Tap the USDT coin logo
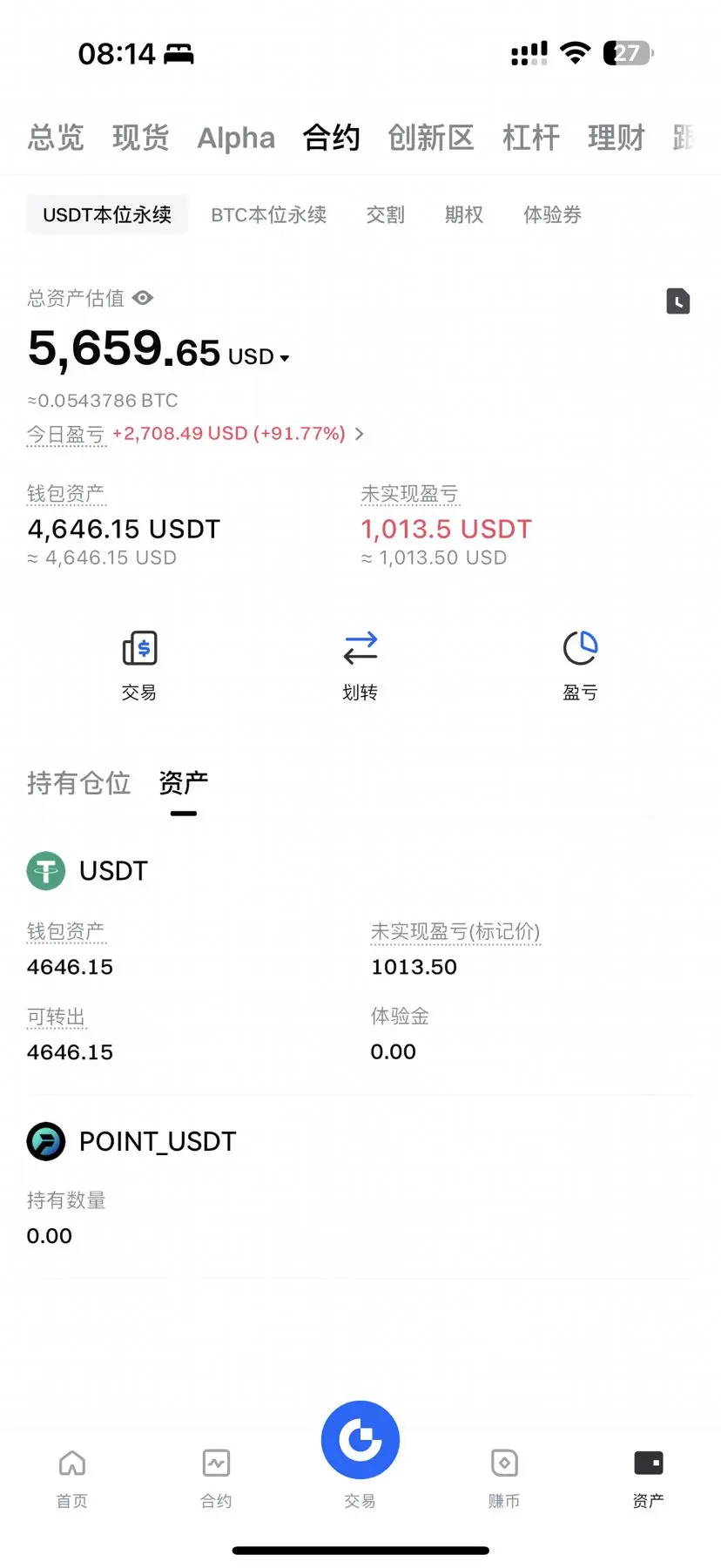 [x=46, y=870]
